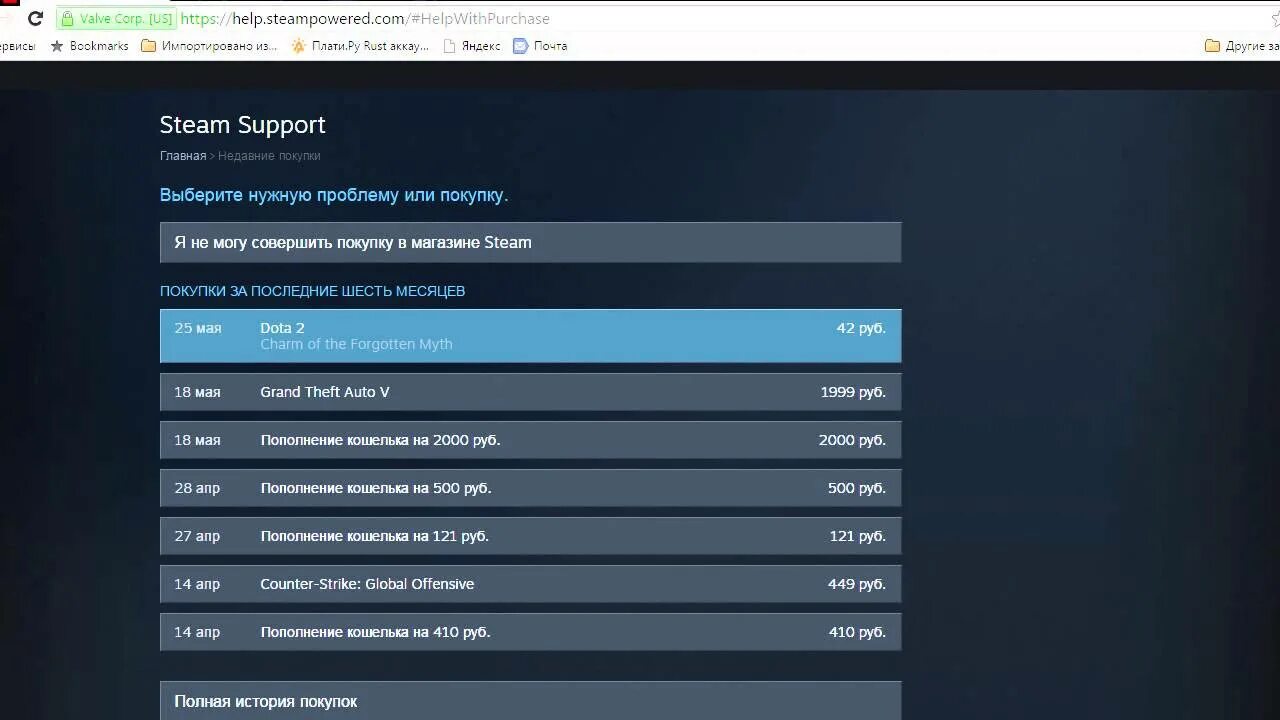
Task: Open Пополнение кошелька на 410 руб. entry
Action: tap(530, 632)
